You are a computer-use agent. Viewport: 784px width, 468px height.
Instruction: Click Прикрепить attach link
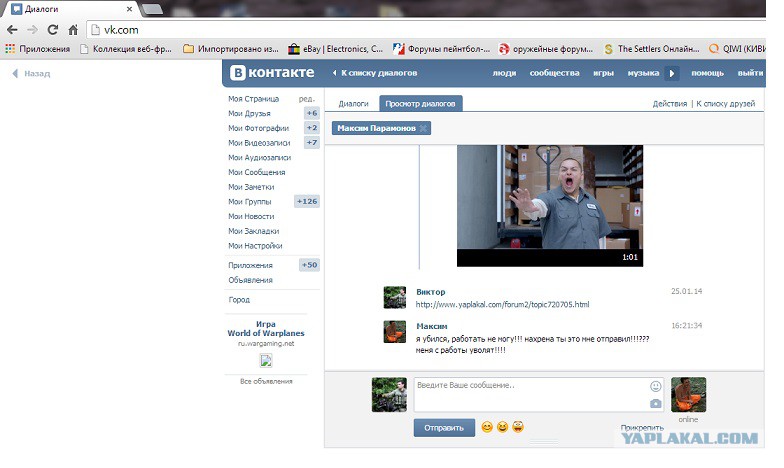pos(642,428)
